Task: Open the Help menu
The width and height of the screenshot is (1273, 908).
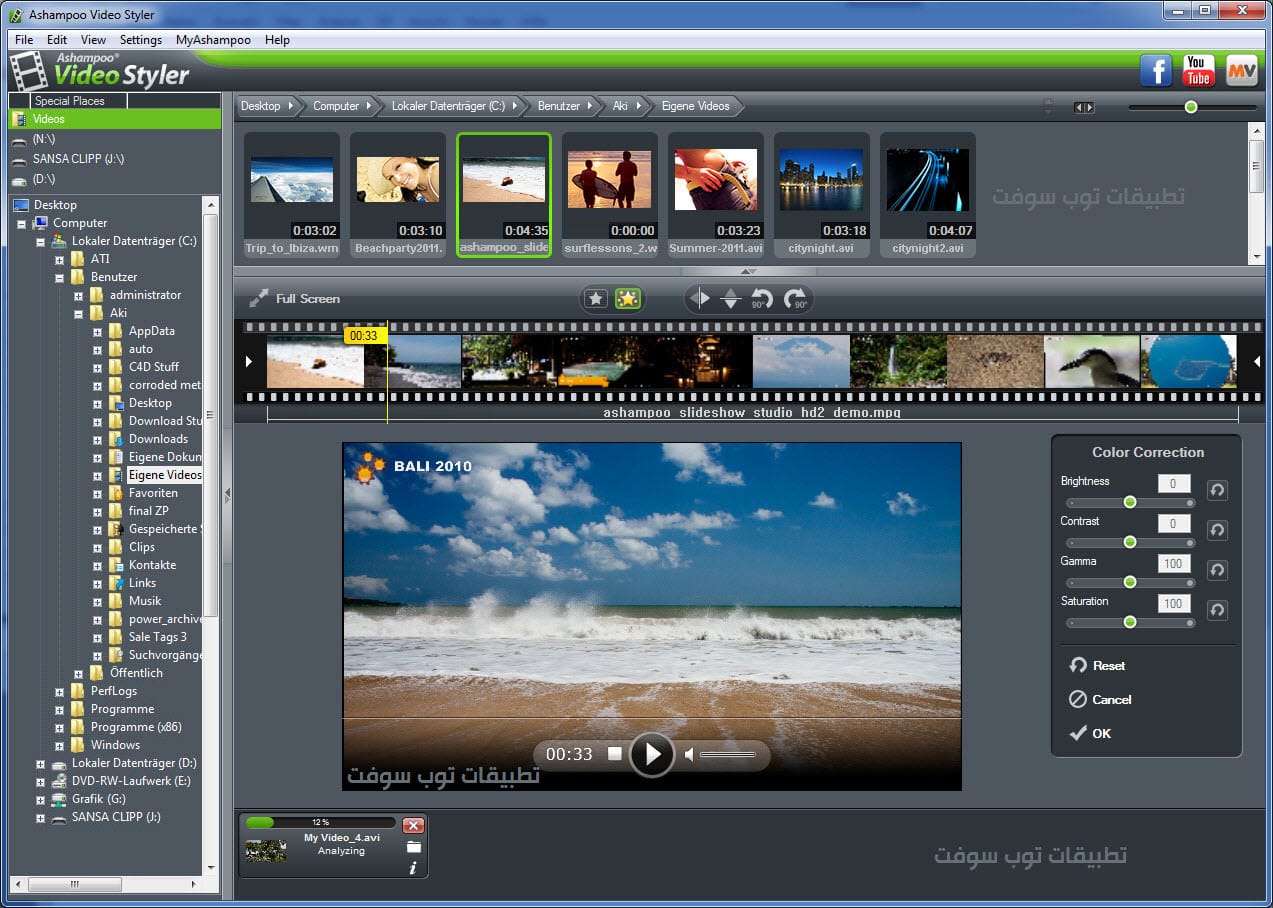Action: click(x=277, y=40)
